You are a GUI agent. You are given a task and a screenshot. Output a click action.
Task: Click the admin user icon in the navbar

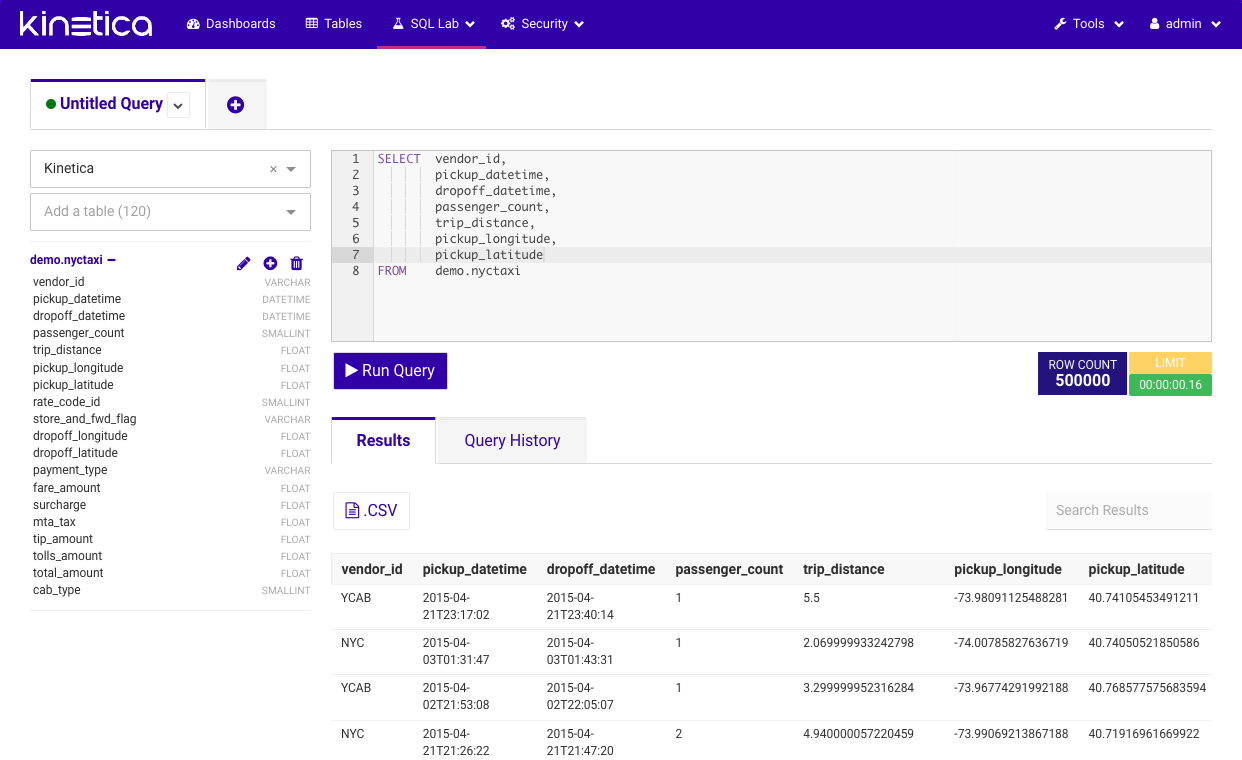pyautogui.click(x=1155, y=23)
